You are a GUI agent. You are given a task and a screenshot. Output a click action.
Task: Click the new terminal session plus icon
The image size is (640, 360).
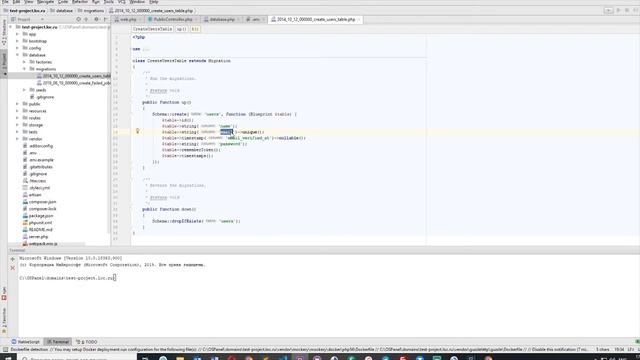coord(12,259)
